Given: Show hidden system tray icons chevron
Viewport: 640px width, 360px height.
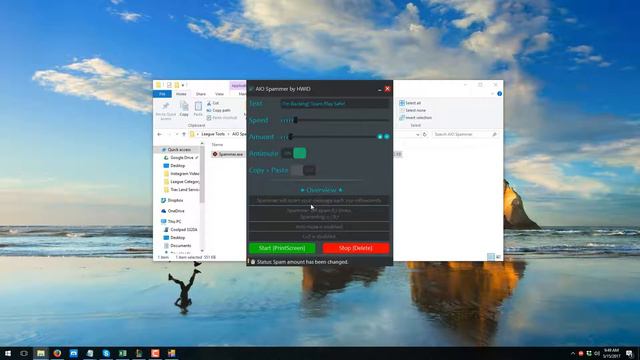Looking at the screenshot, I should (x=572, y=353).
